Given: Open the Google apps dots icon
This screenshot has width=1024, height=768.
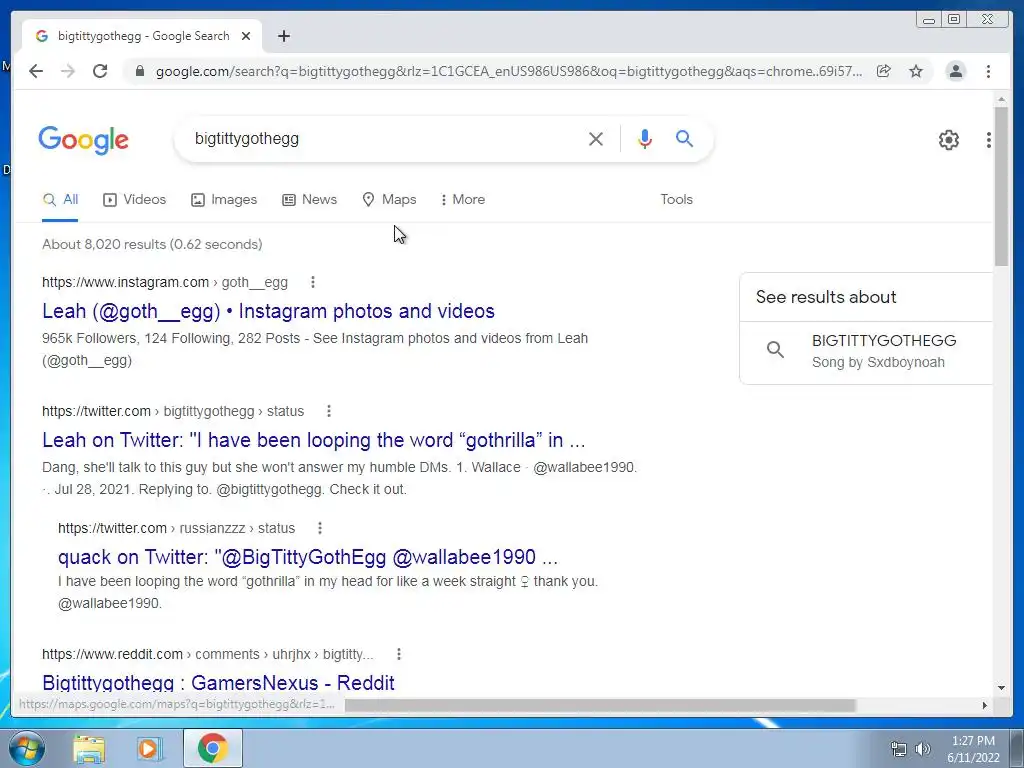Looking at the screenshot, I should point(989,140).
